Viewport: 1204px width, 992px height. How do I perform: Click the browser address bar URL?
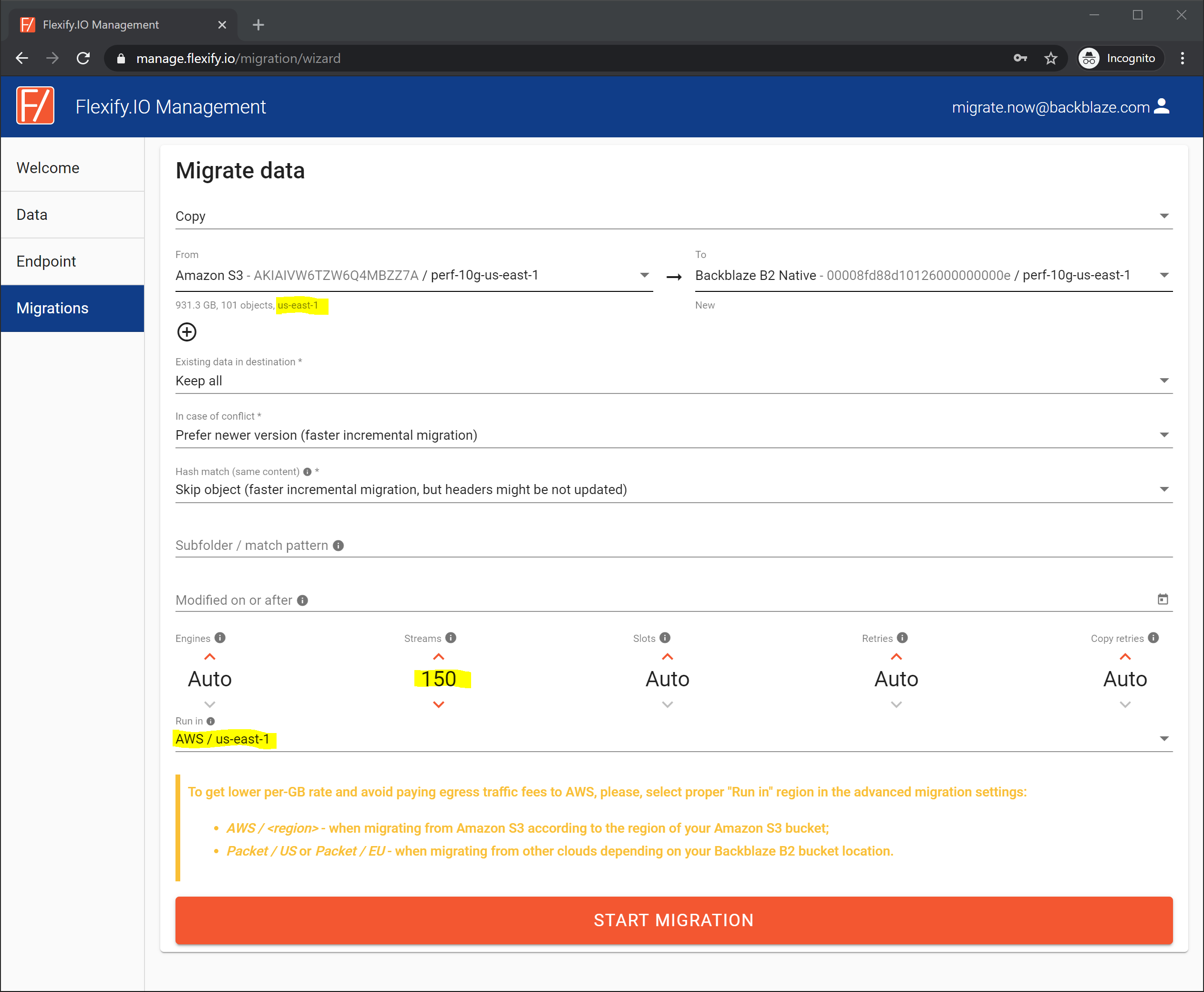tap(238, 58)
